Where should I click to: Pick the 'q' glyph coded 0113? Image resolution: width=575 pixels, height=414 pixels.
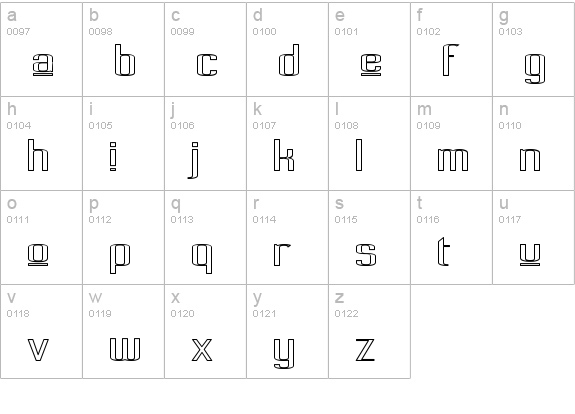pos(205,237)
